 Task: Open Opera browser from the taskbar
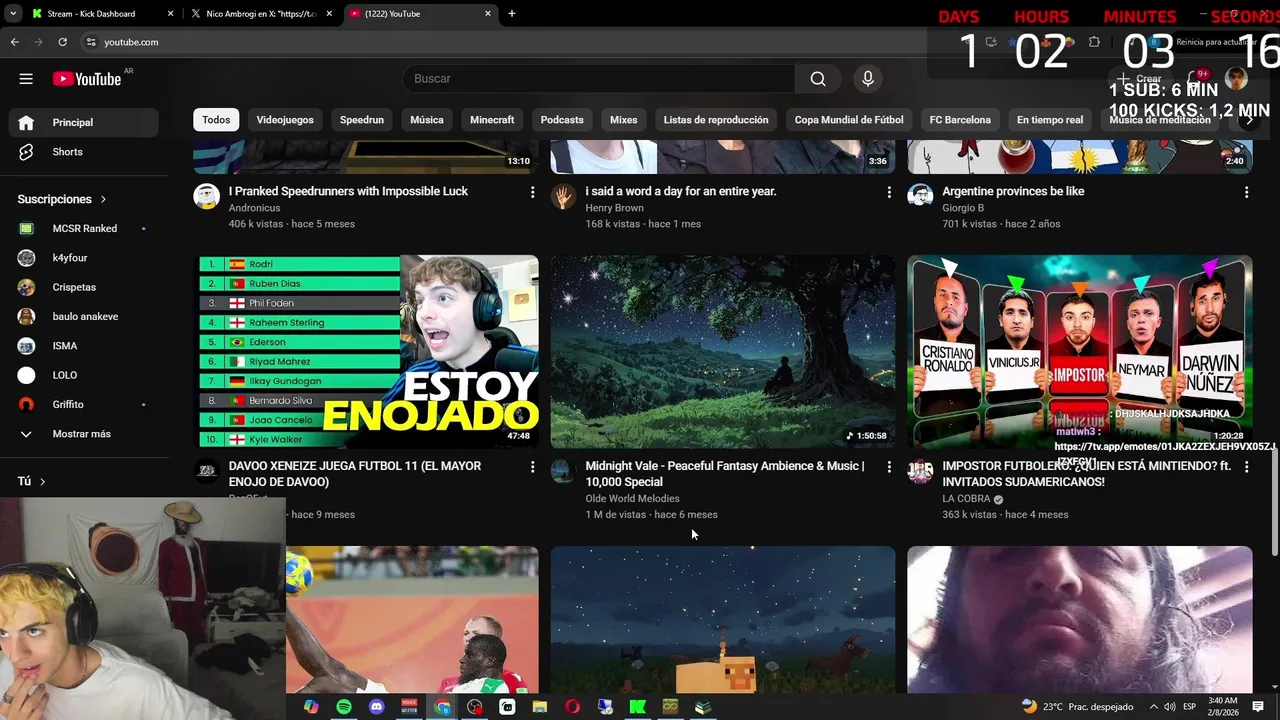tap(573, 707)
